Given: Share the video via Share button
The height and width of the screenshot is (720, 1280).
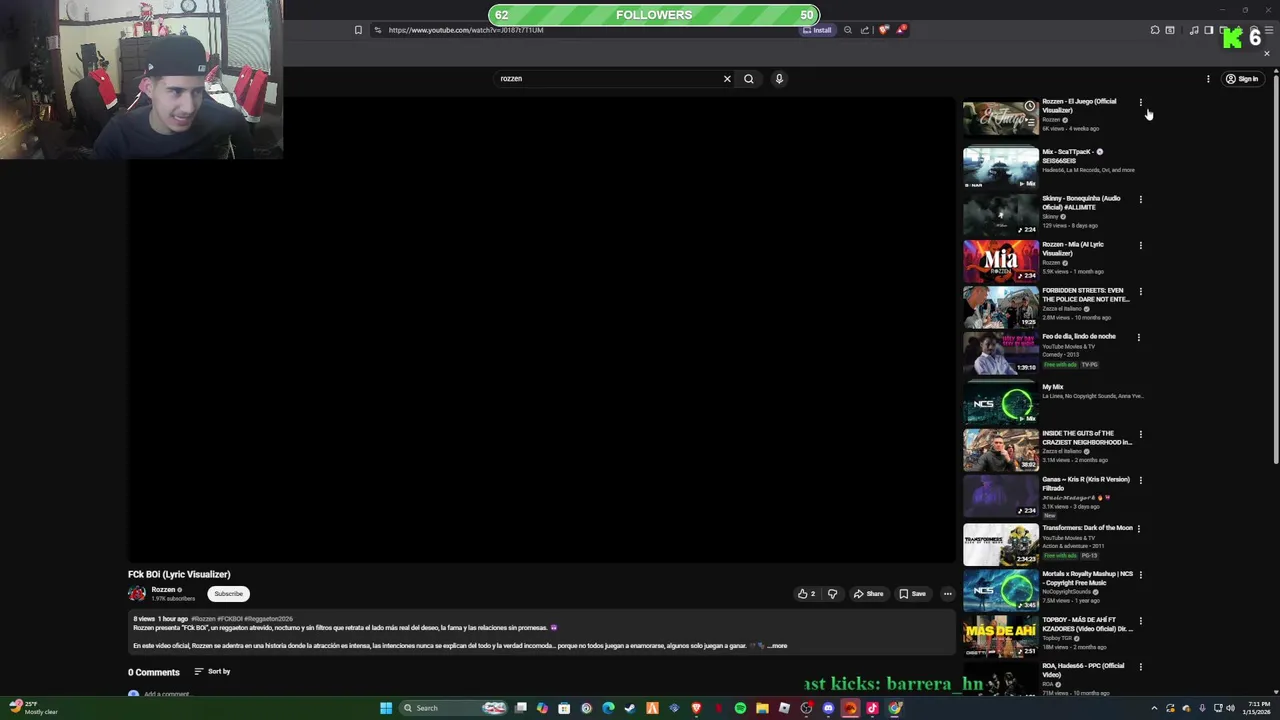Looking at the screenshot, I should pyautogui.click(x=868, y=594).
